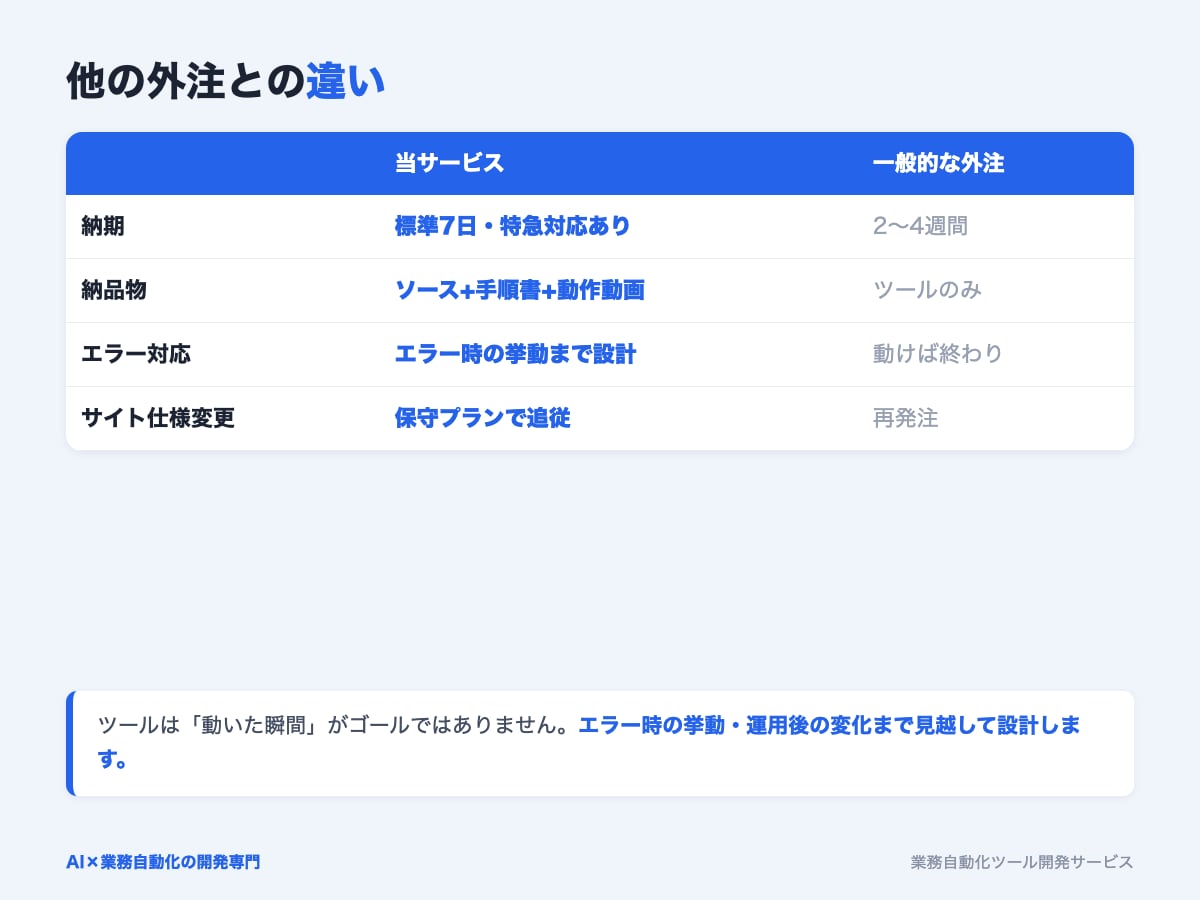Select the 当サービス column header

(x=450, y=164)
